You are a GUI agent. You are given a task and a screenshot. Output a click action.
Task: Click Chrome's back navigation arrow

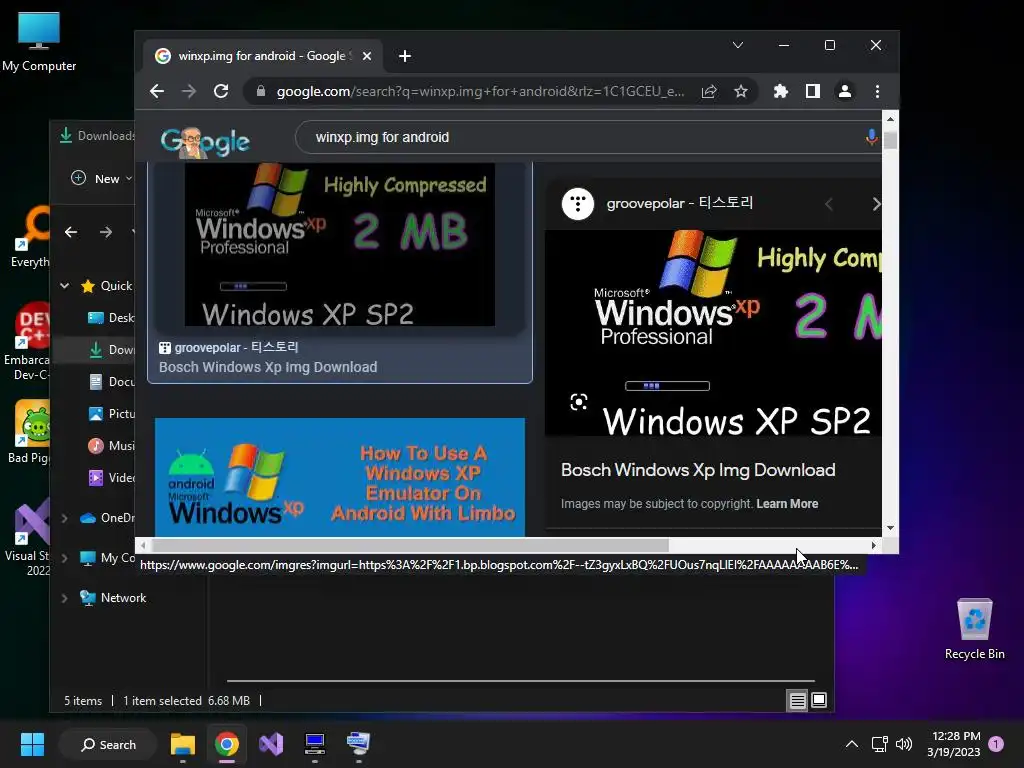pos(157,91)
